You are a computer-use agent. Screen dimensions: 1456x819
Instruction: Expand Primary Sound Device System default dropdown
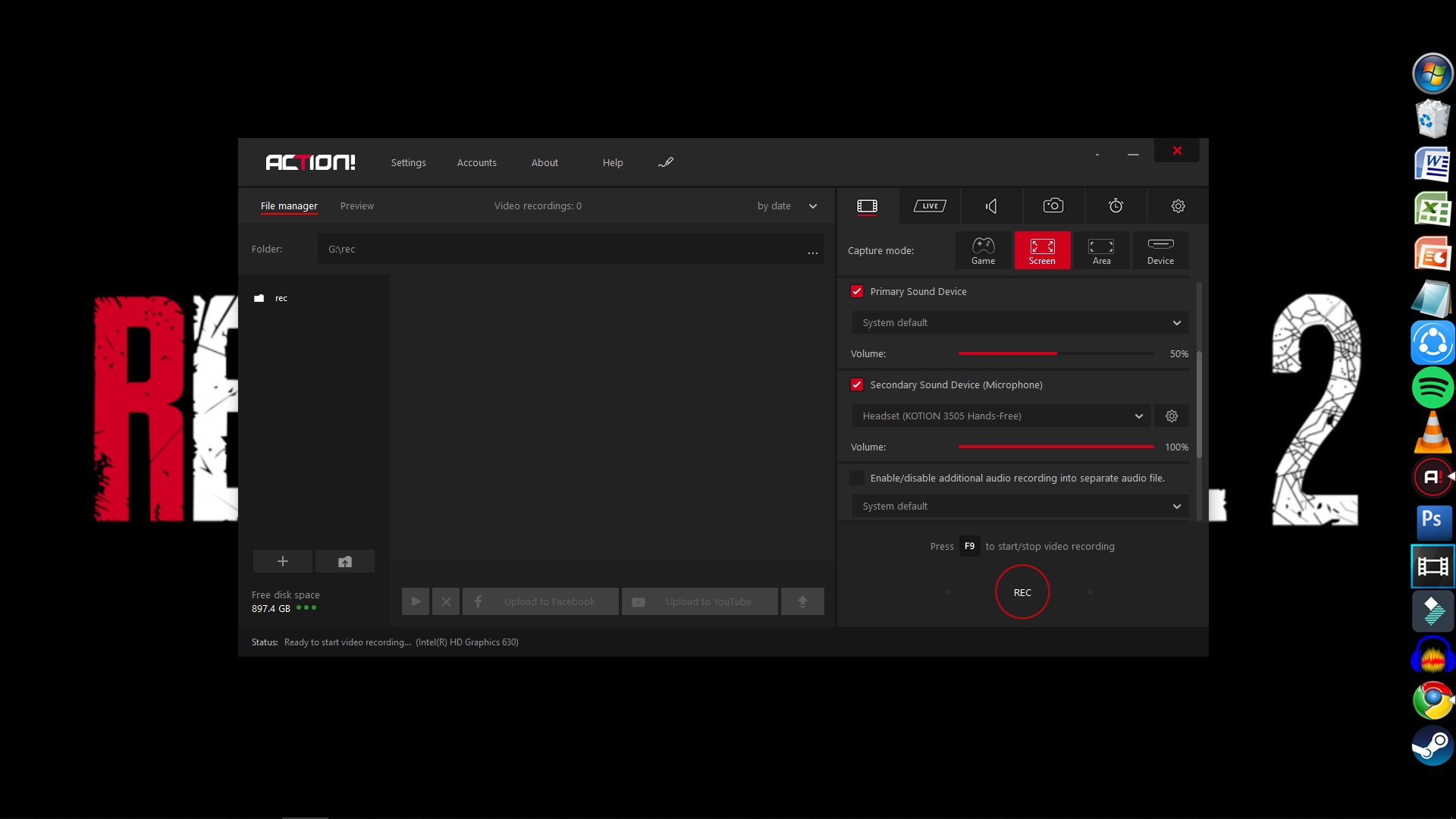click(1020, 322)
